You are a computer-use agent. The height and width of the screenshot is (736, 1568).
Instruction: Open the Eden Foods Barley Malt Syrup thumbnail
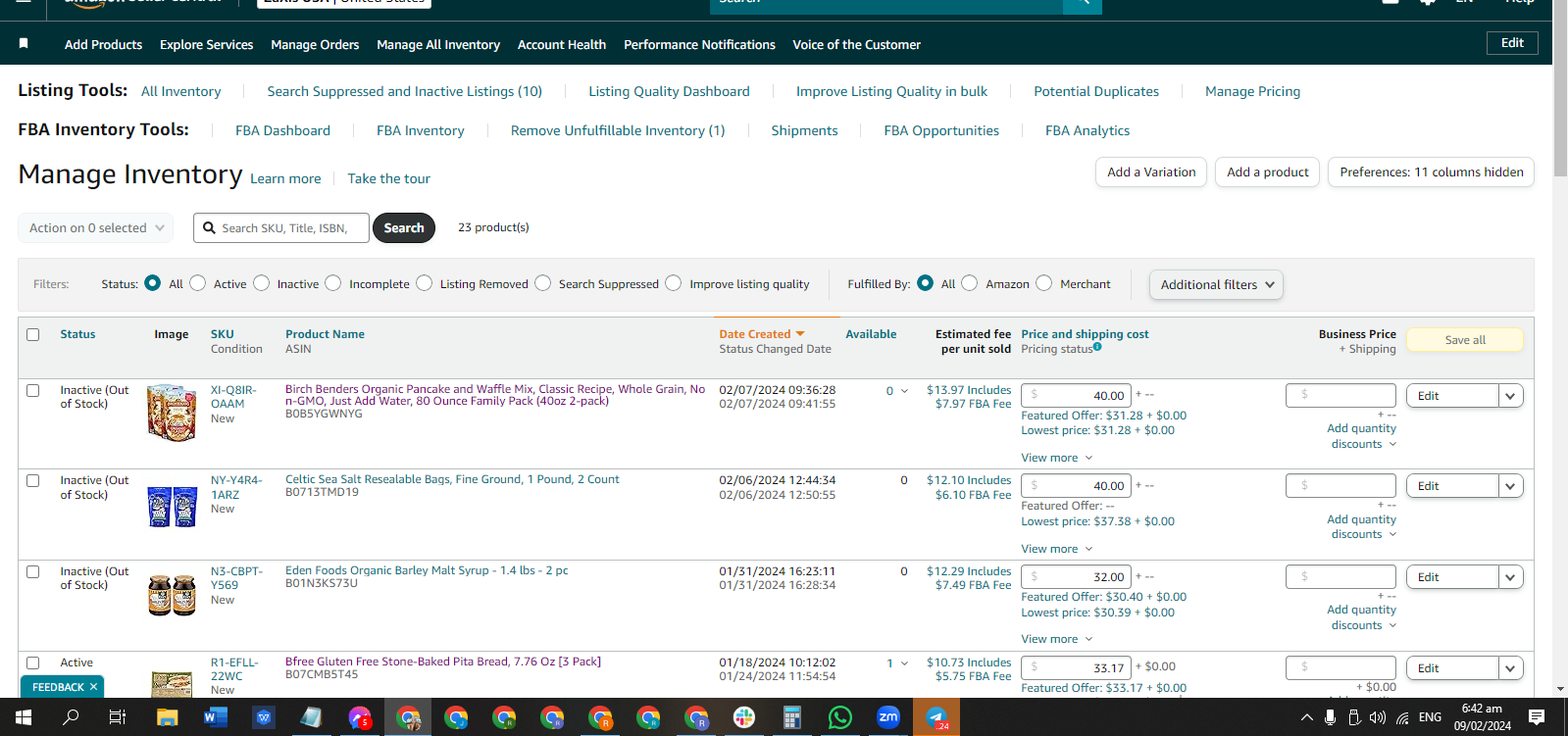pyautogui.click(x=172, y=596)
